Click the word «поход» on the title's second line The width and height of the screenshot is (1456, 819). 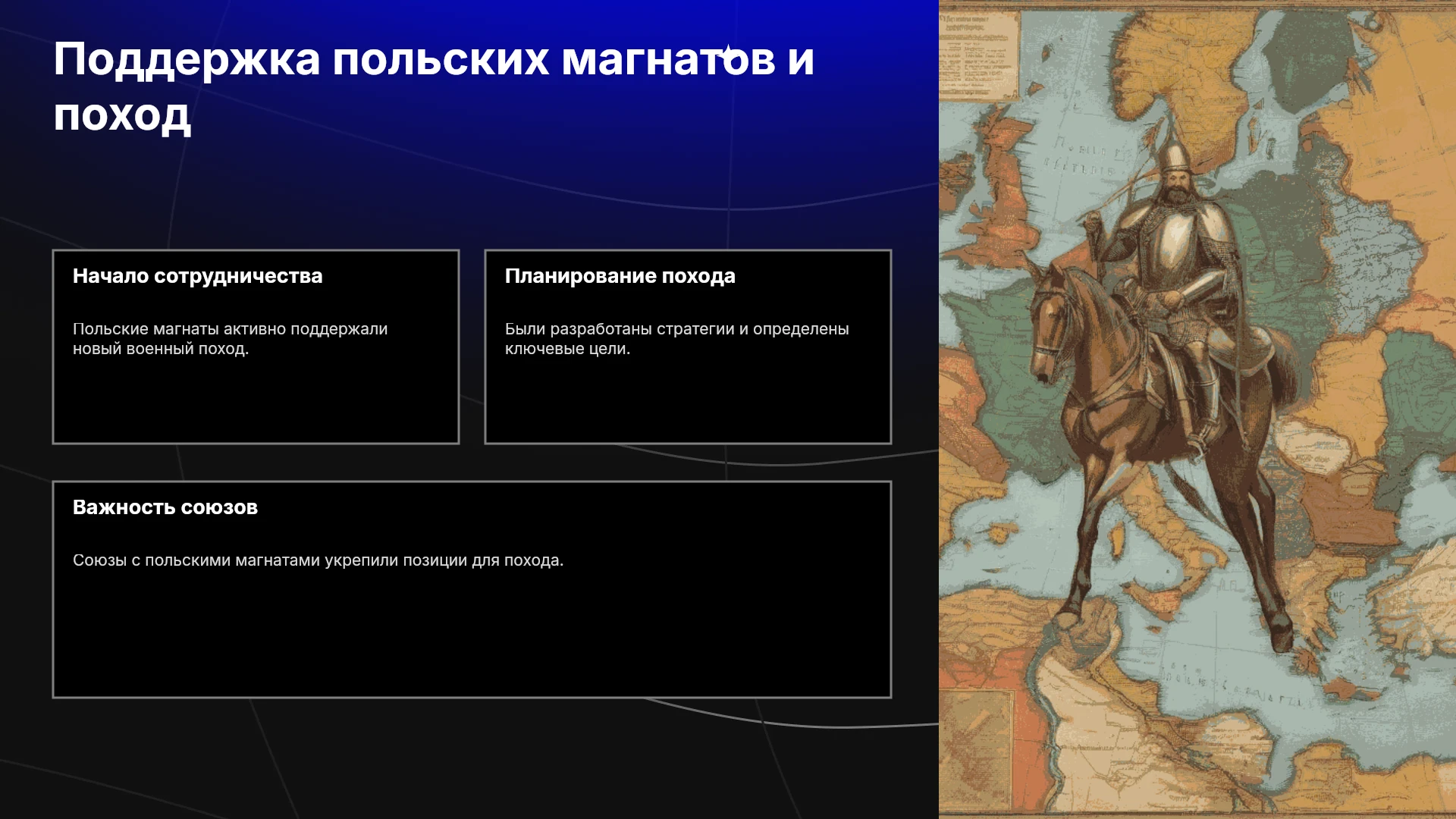[122, 115]
